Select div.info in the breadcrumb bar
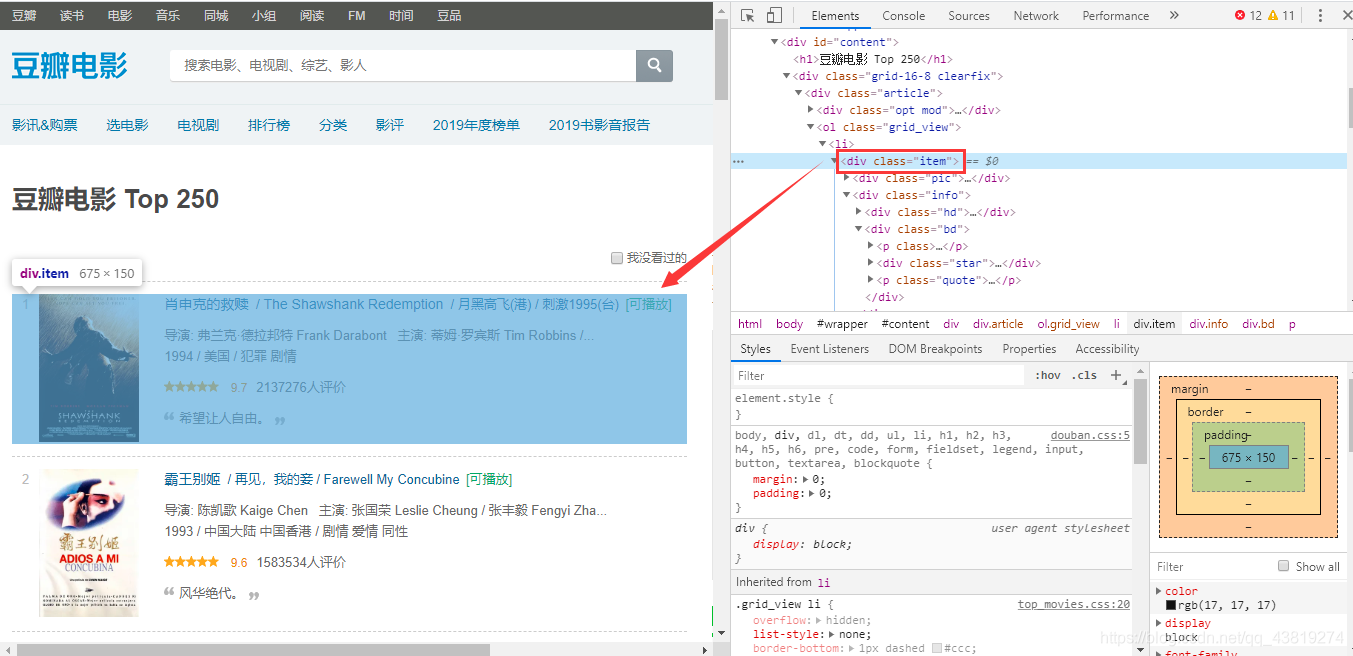This screenshot has height=656, width=1353. point(1209,324)
